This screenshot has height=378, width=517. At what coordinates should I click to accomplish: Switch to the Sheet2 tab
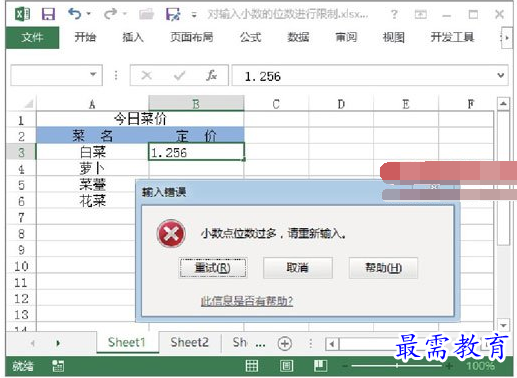tap(189, 342)
